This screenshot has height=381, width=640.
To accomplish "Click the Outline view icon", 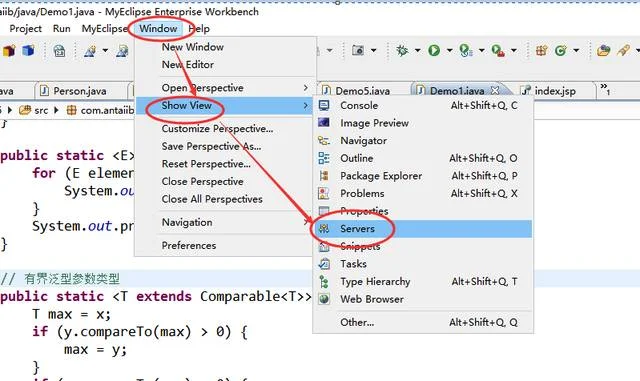I will 324,158.
